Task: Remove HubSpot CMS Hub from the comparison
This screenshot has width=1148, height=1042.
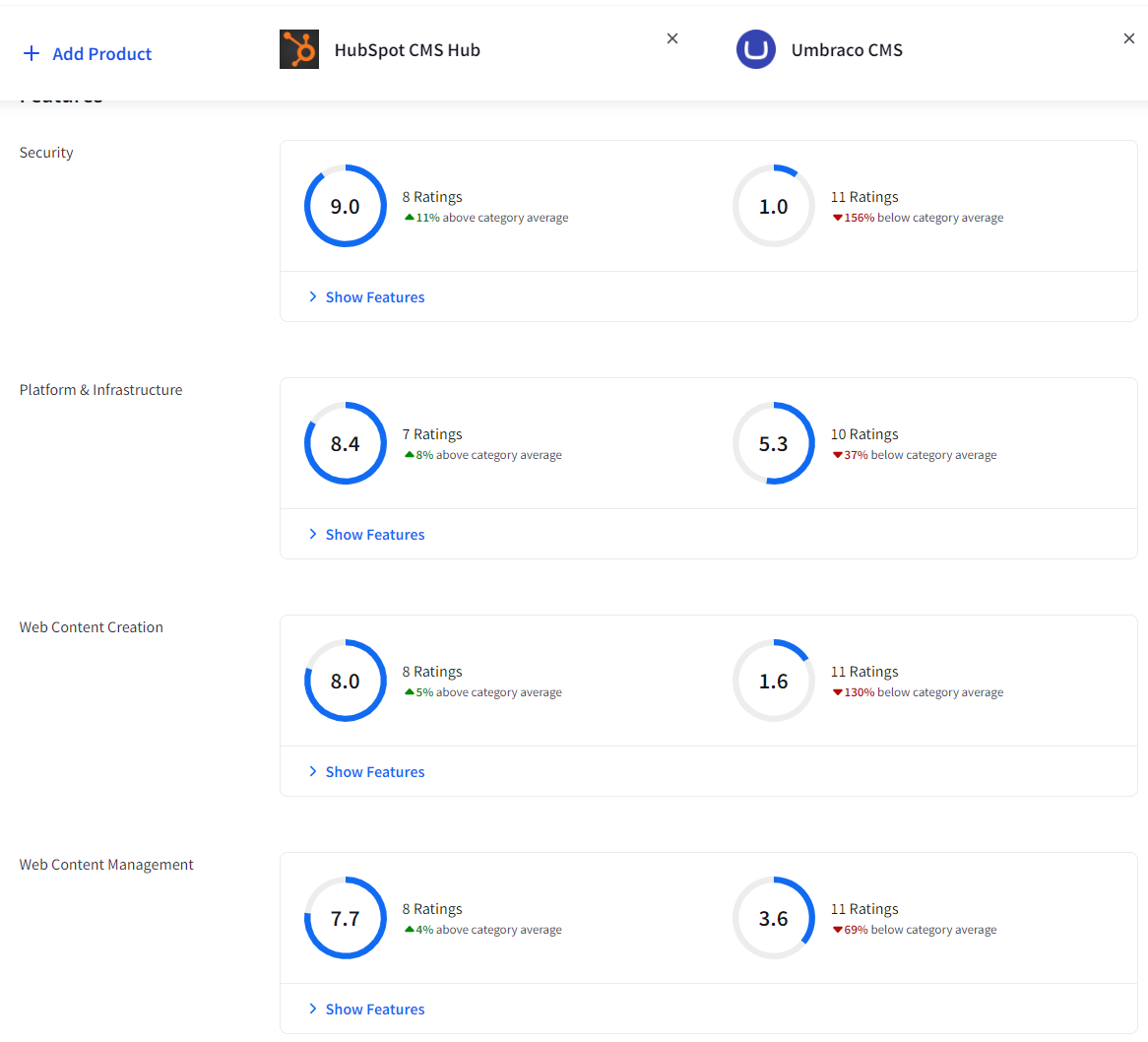Action: pyautogui.click(x=671, y=38)
